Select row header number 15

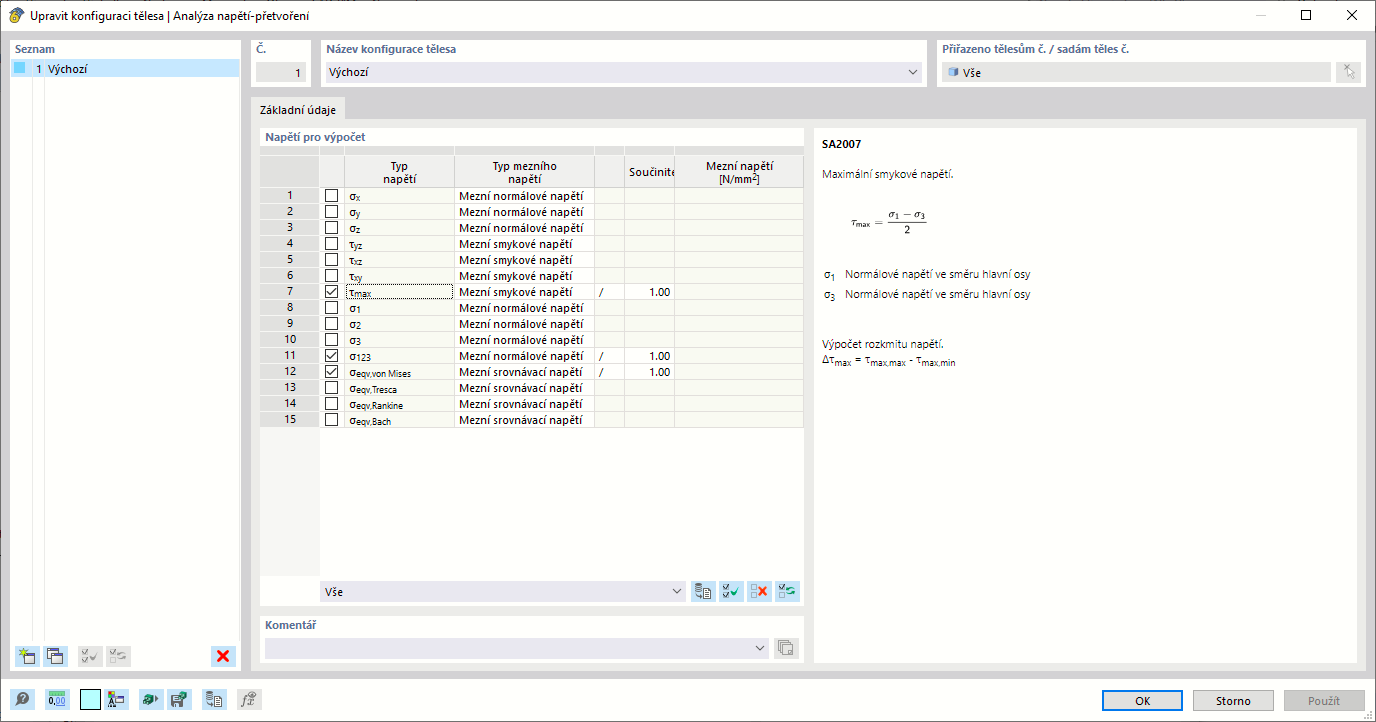(290, 420)
